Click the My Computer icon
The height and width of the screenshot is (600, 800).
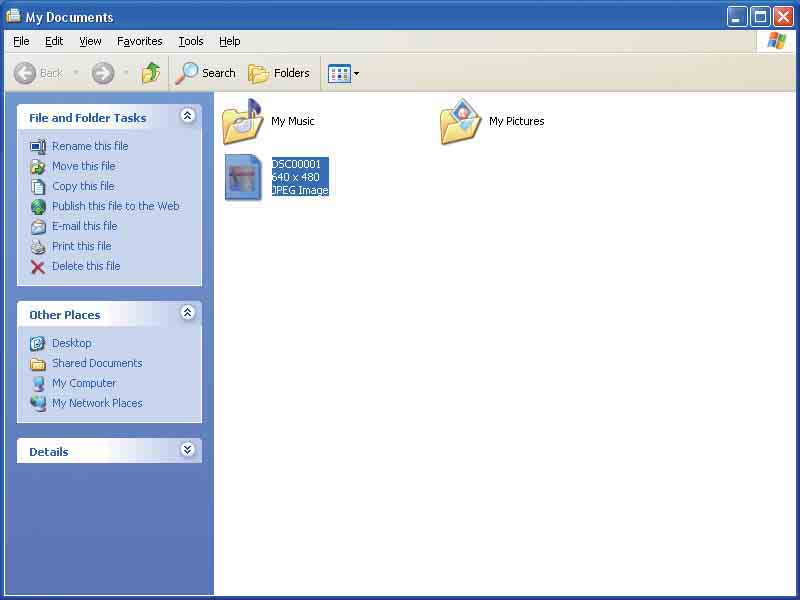point(38,384)
